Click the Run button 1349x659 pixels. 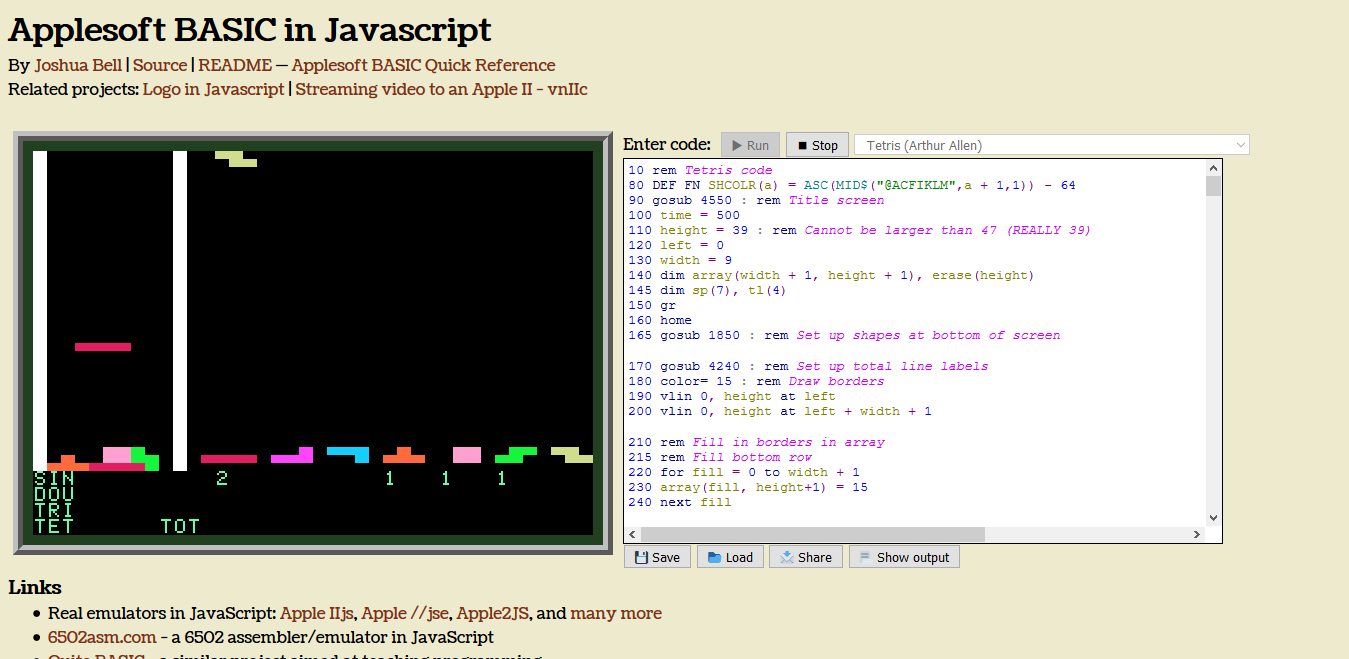(x=750, y=145)
